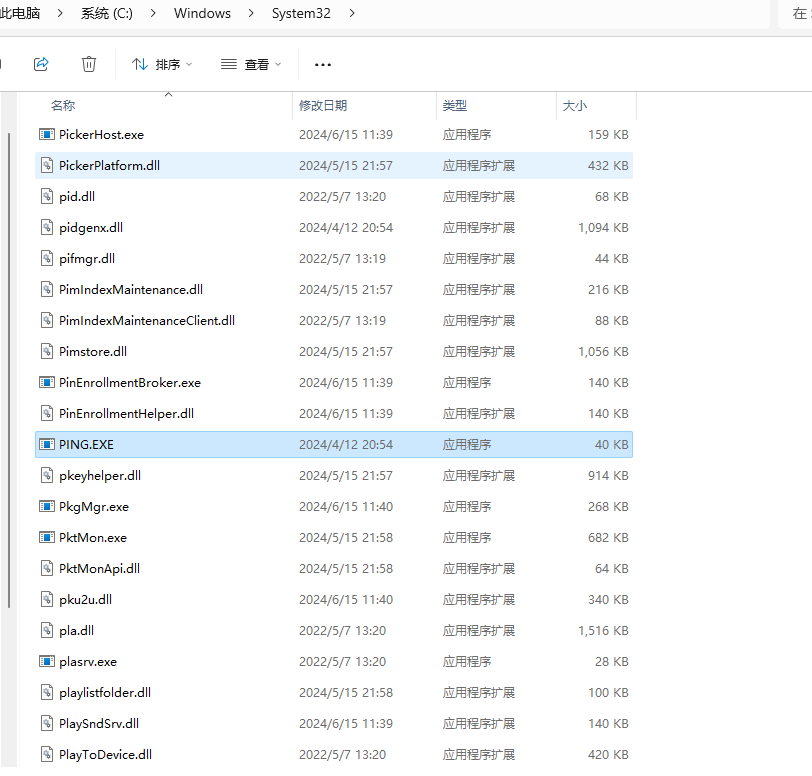Screen dimensions: 812x776
Task: Expand chevron after Windows breadcrumb
Action: click(x=251, y=13)
